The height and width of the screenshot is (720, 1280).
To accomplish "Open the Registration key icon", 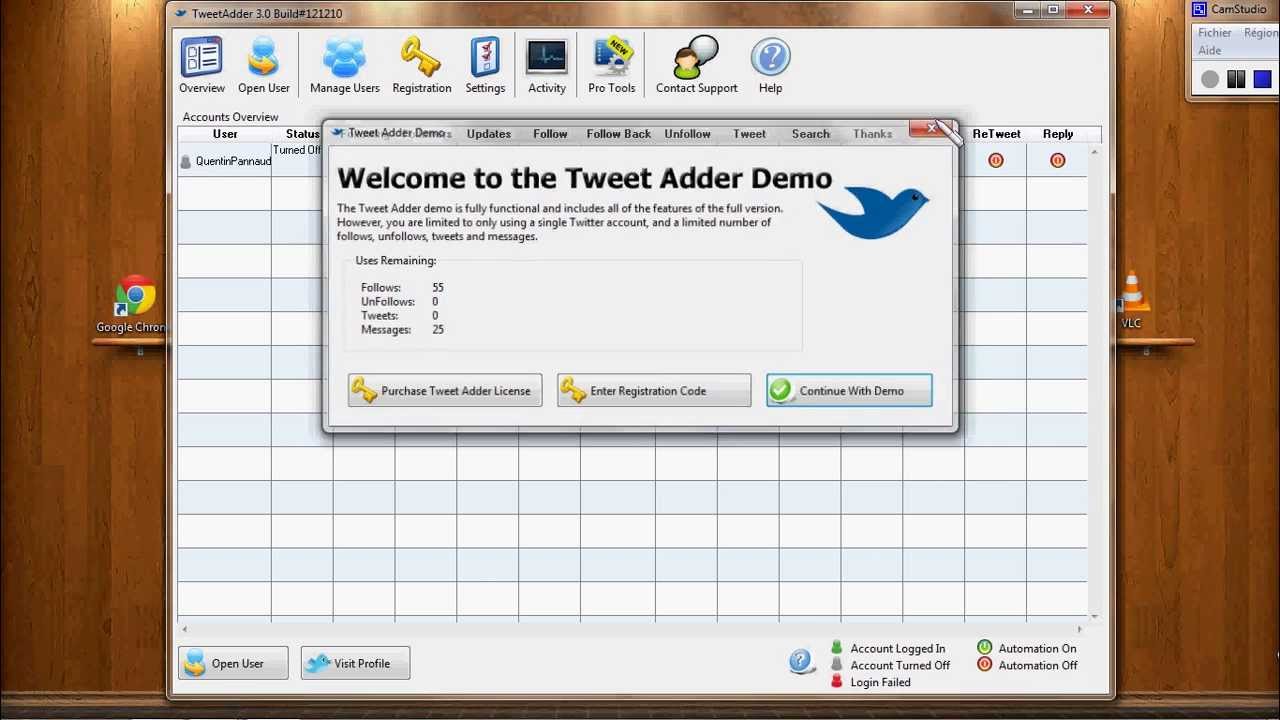I will click(x=422, y=66).
